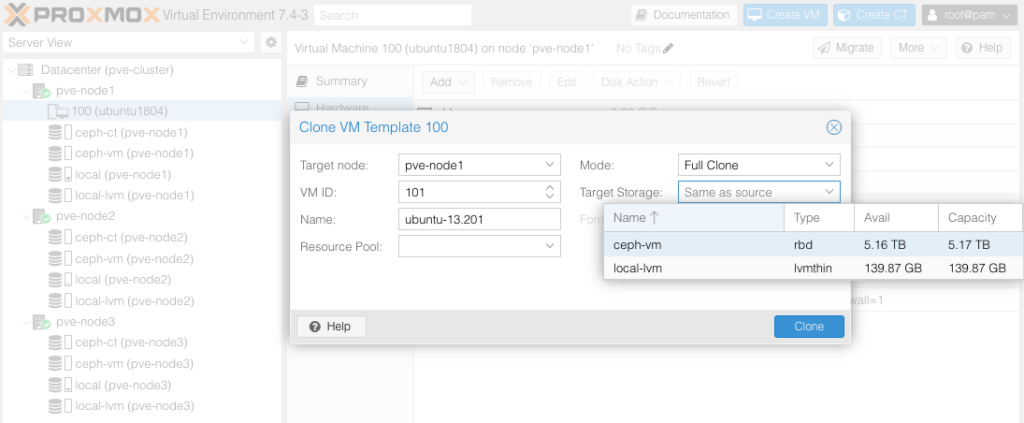Collapse the pve-node2 tree branch
Viewport: 1024px width, 423px height.
[26, 216]
